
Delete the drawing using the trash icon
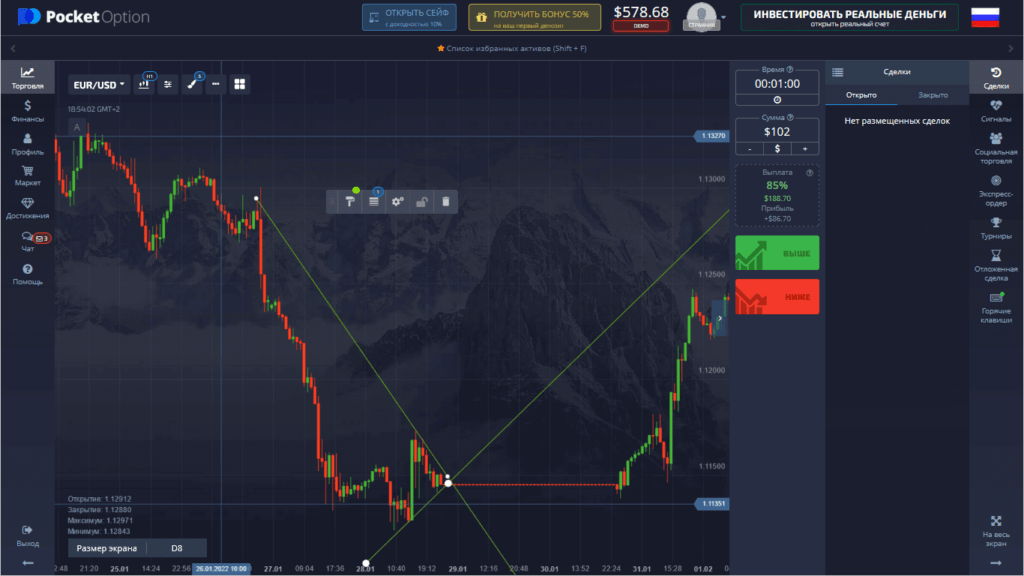[446, 202]
